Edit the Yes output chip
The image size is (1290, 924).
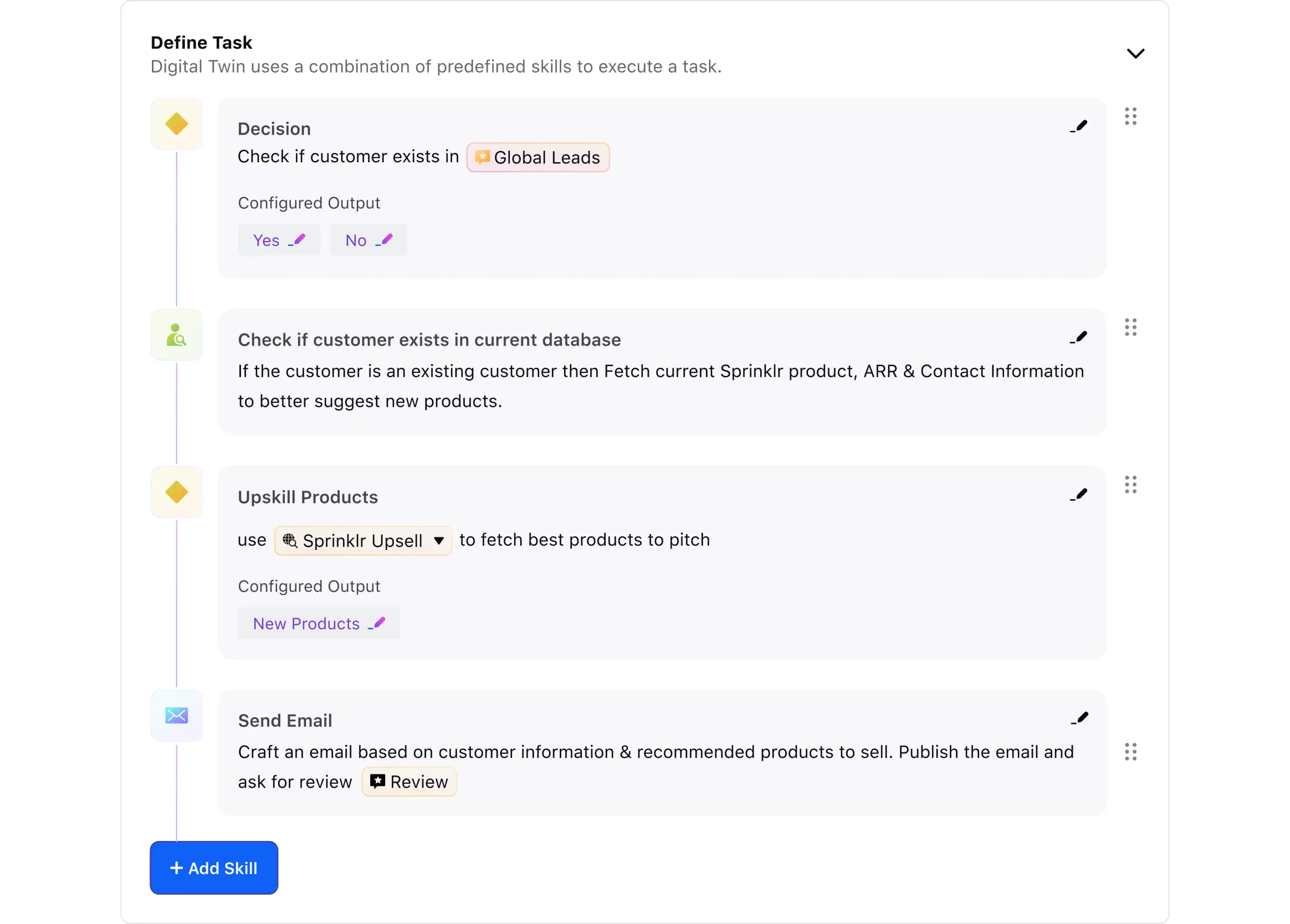[297, 240]
